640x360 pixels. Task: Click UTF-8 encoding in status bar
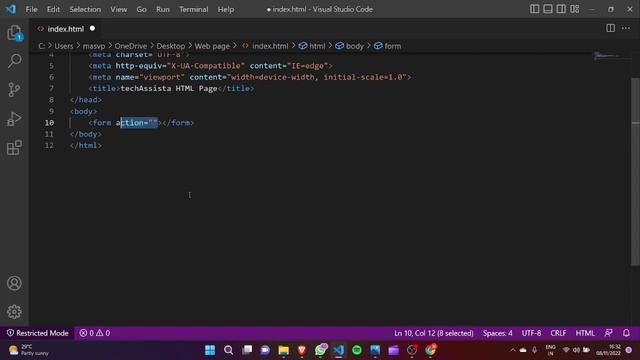tap(531, 333)
